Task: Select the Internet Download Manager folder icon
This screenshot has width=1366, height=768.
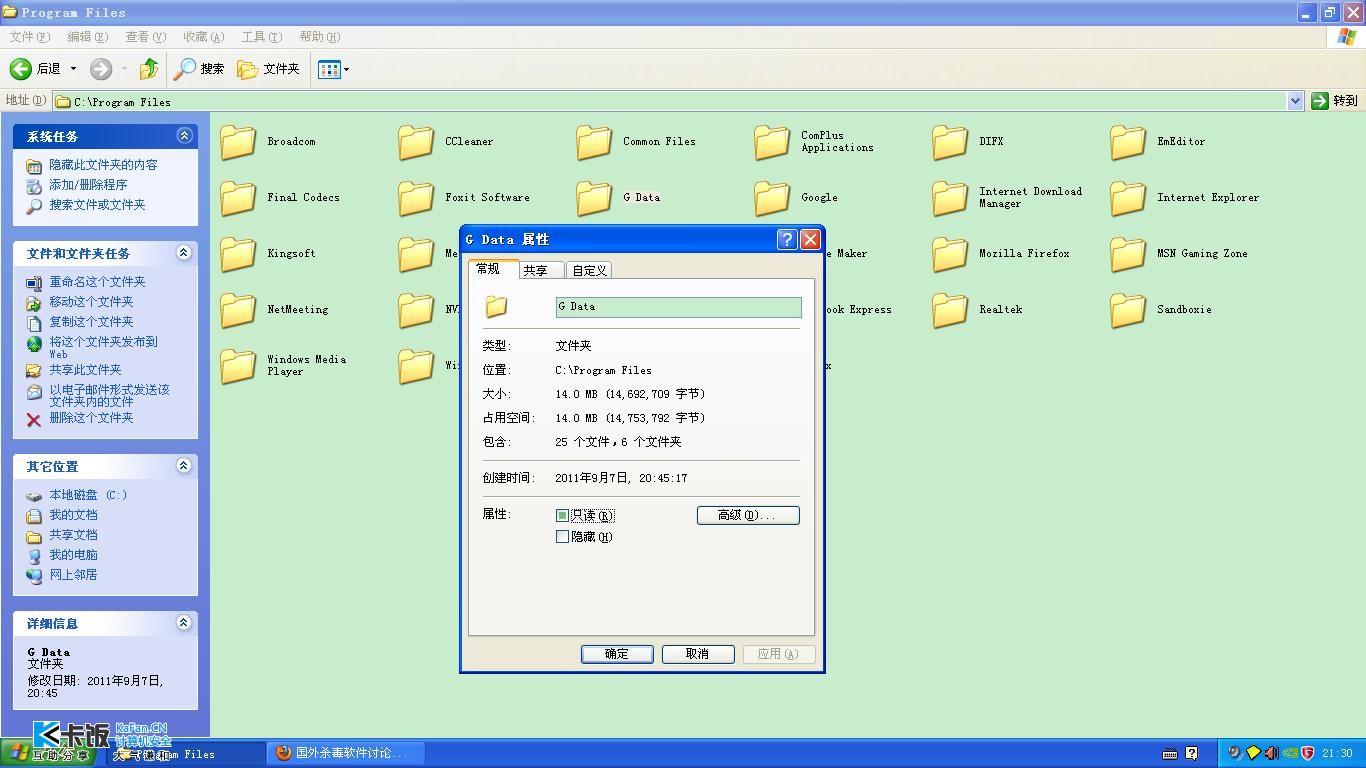Action: click(x=950, y=198)
